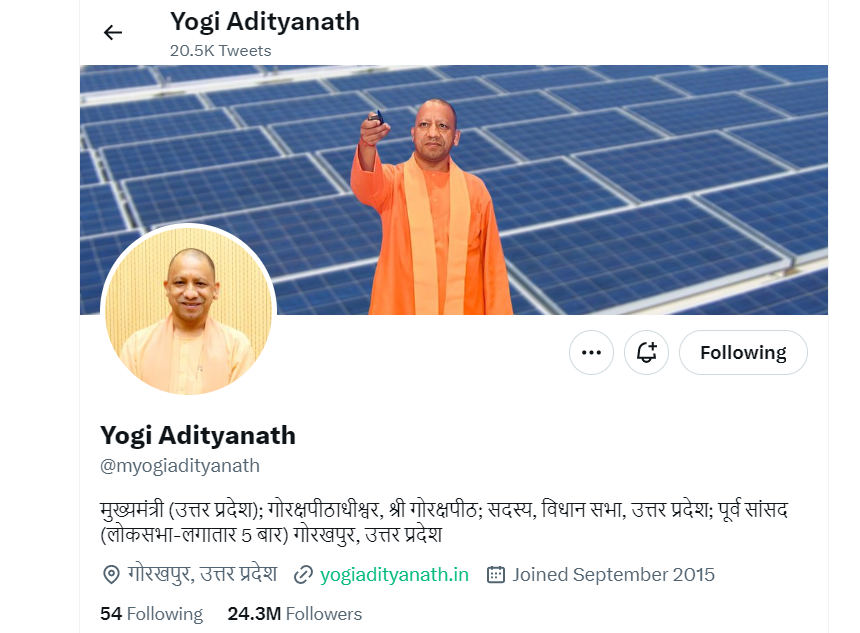Viewport: 860px width, 633px height.
Task: Click the location text गोरखपुर, उत्तर प्रदेश
Action: point(202,574)
